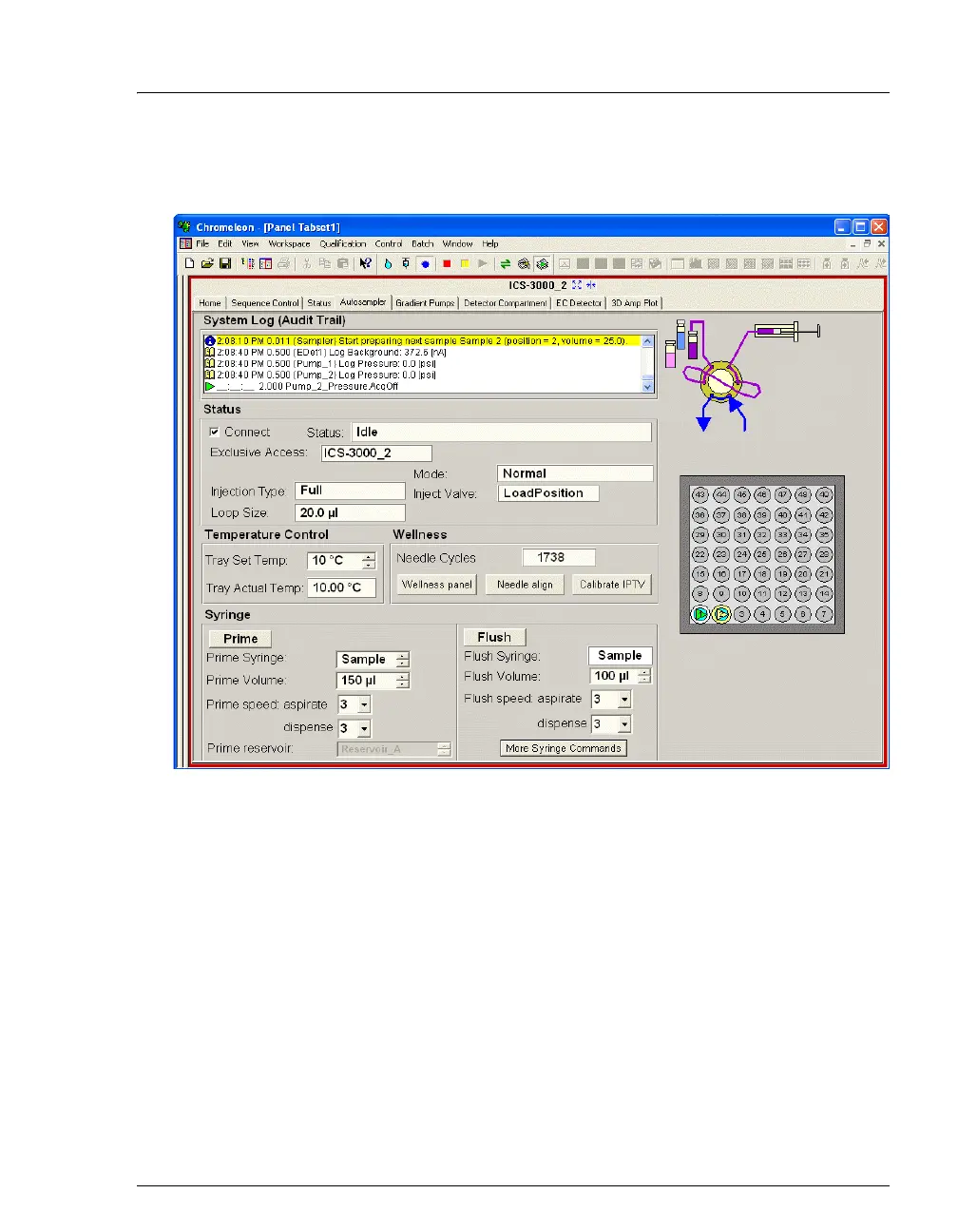Click the Print toolbar icon
This screenshot has width=958, height=1232.
pos(283,263)
